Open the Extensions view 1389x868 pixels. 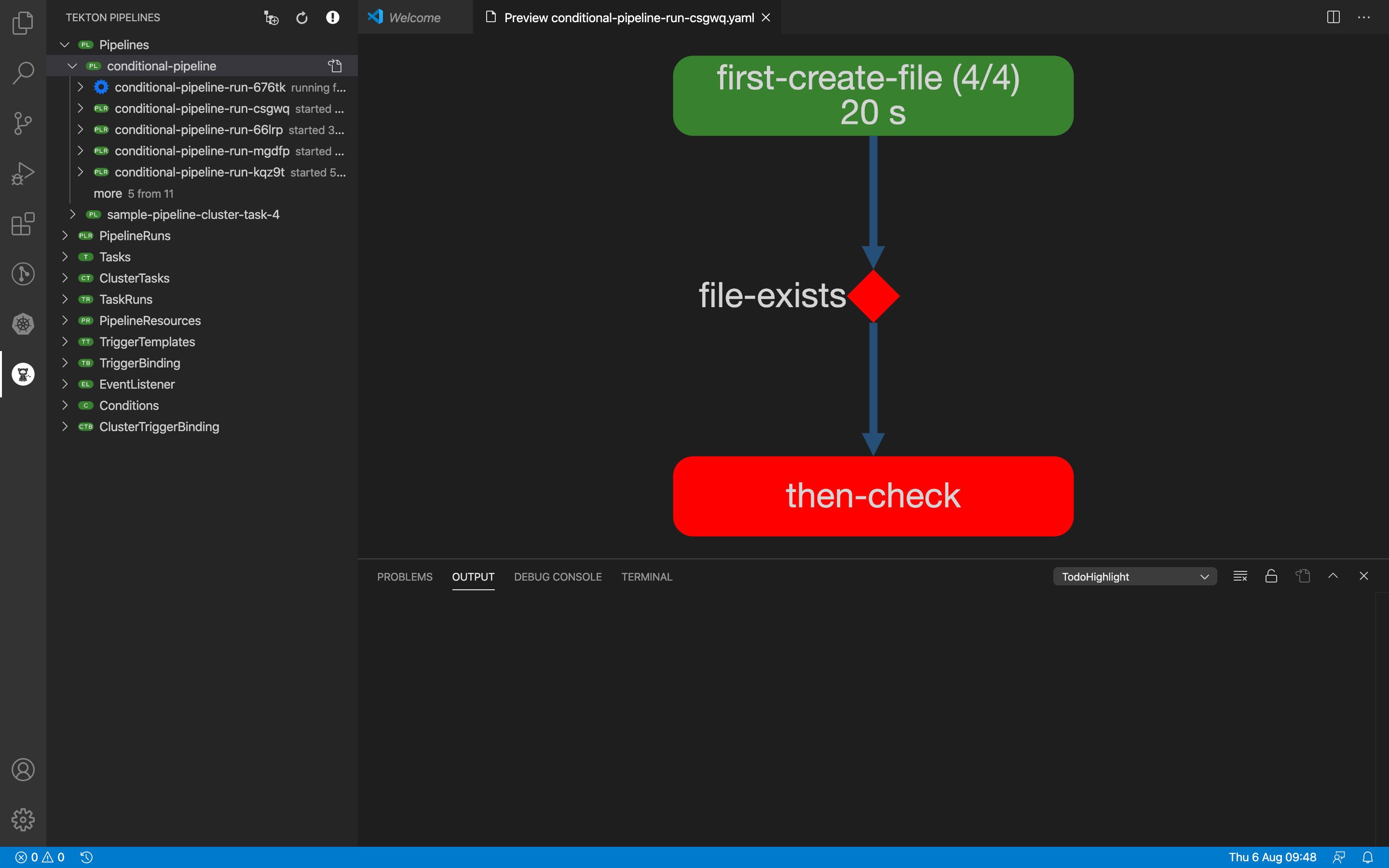click(23, 224)
